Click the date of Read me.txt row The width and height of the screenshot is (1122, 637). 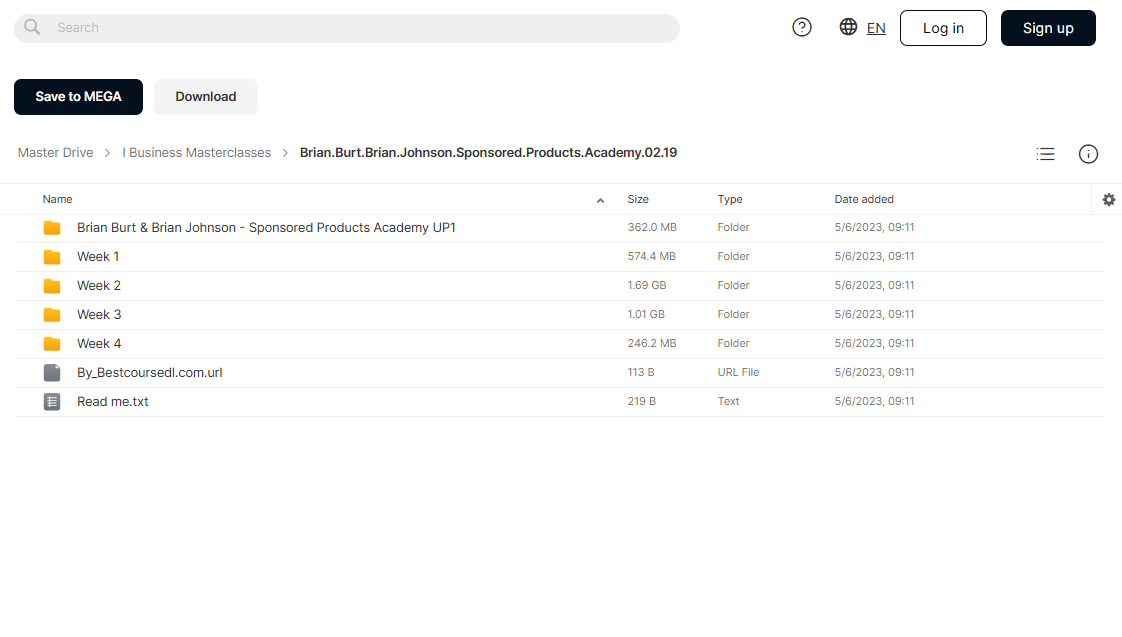click(874, 401)
